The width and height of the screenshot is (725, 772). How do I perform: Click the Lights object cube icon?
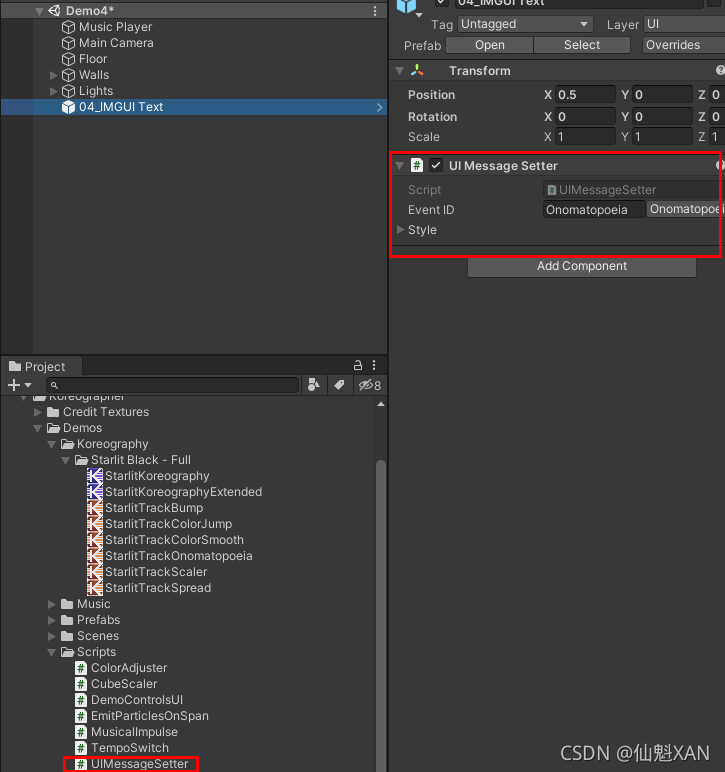click(68, 91)
